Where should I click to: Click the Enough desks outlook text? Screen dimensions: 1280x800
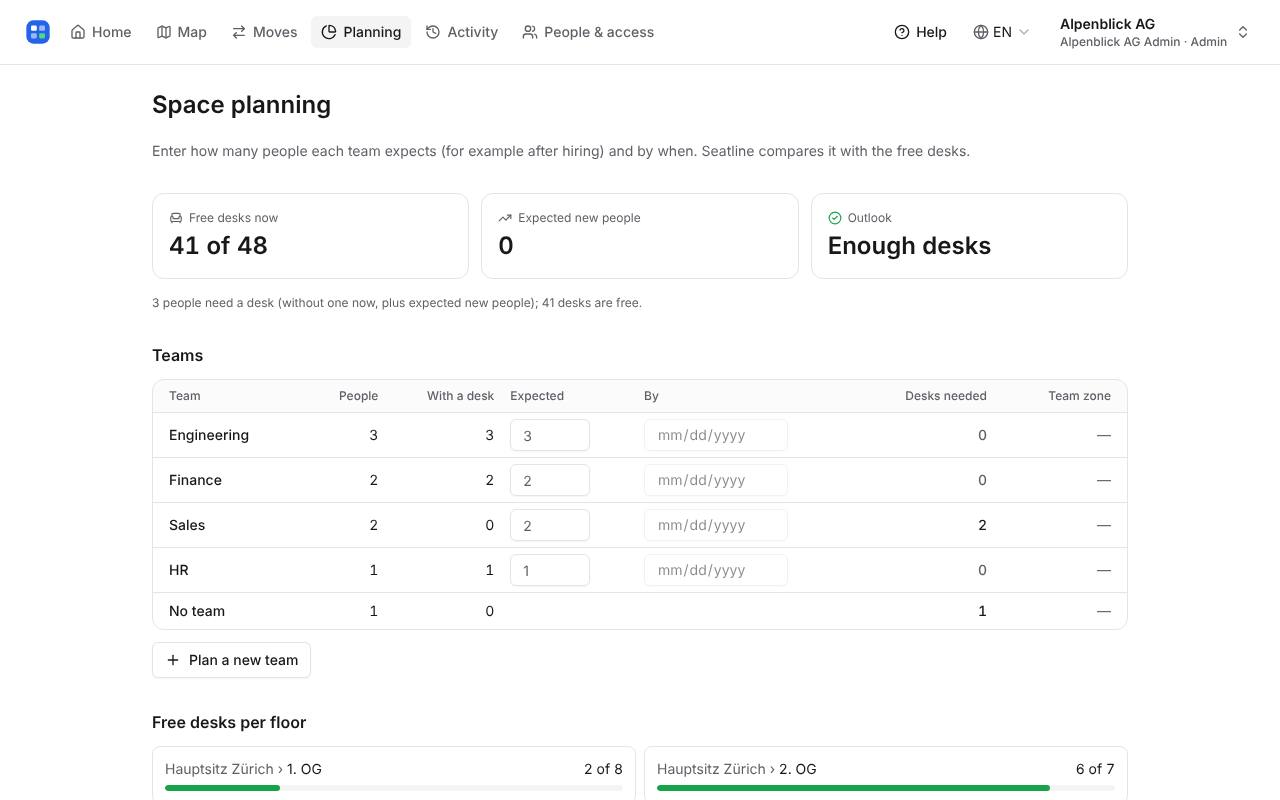tap(909, 246)
